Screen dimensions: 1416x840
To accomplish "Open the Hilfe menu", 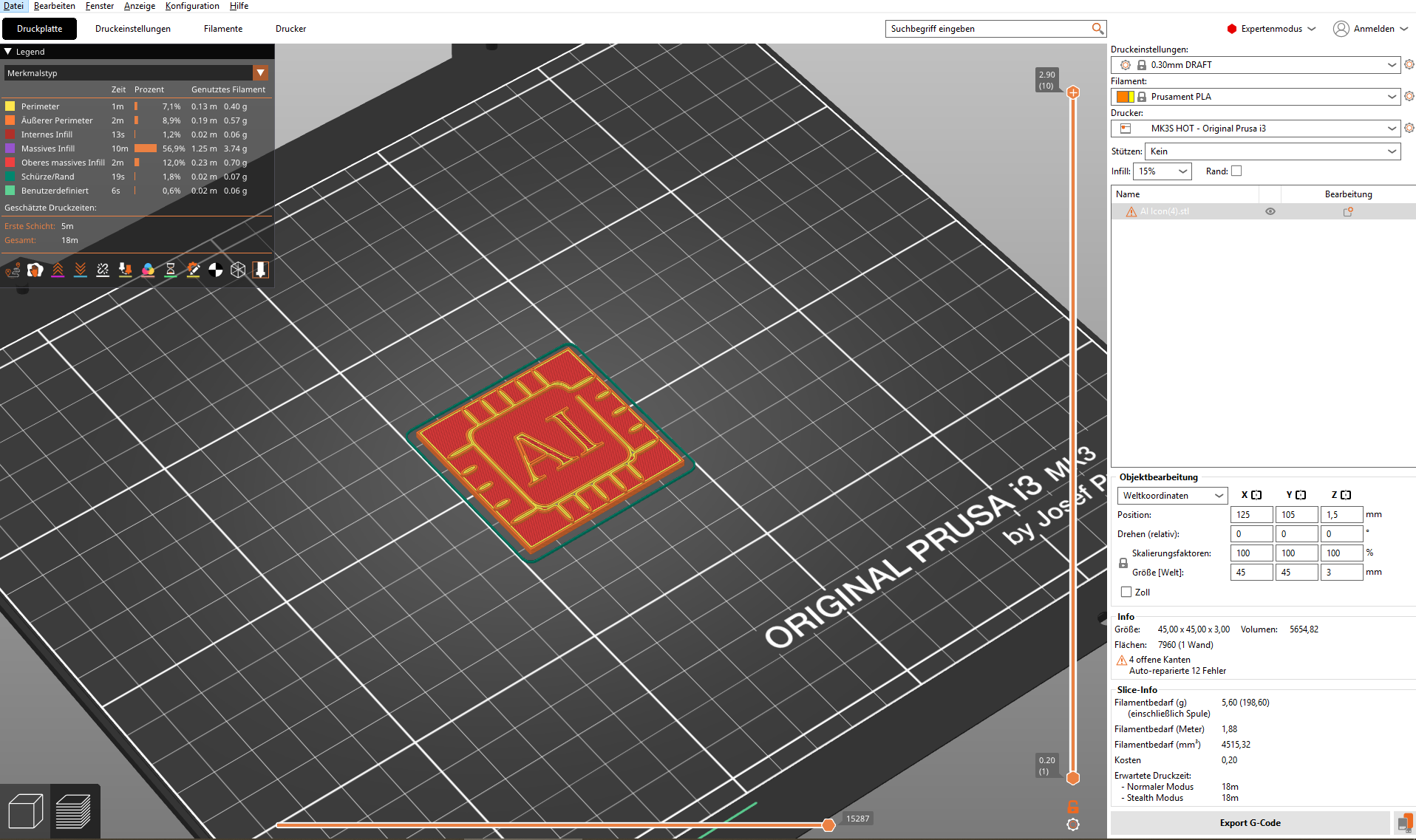I will (x=239, y=6).
